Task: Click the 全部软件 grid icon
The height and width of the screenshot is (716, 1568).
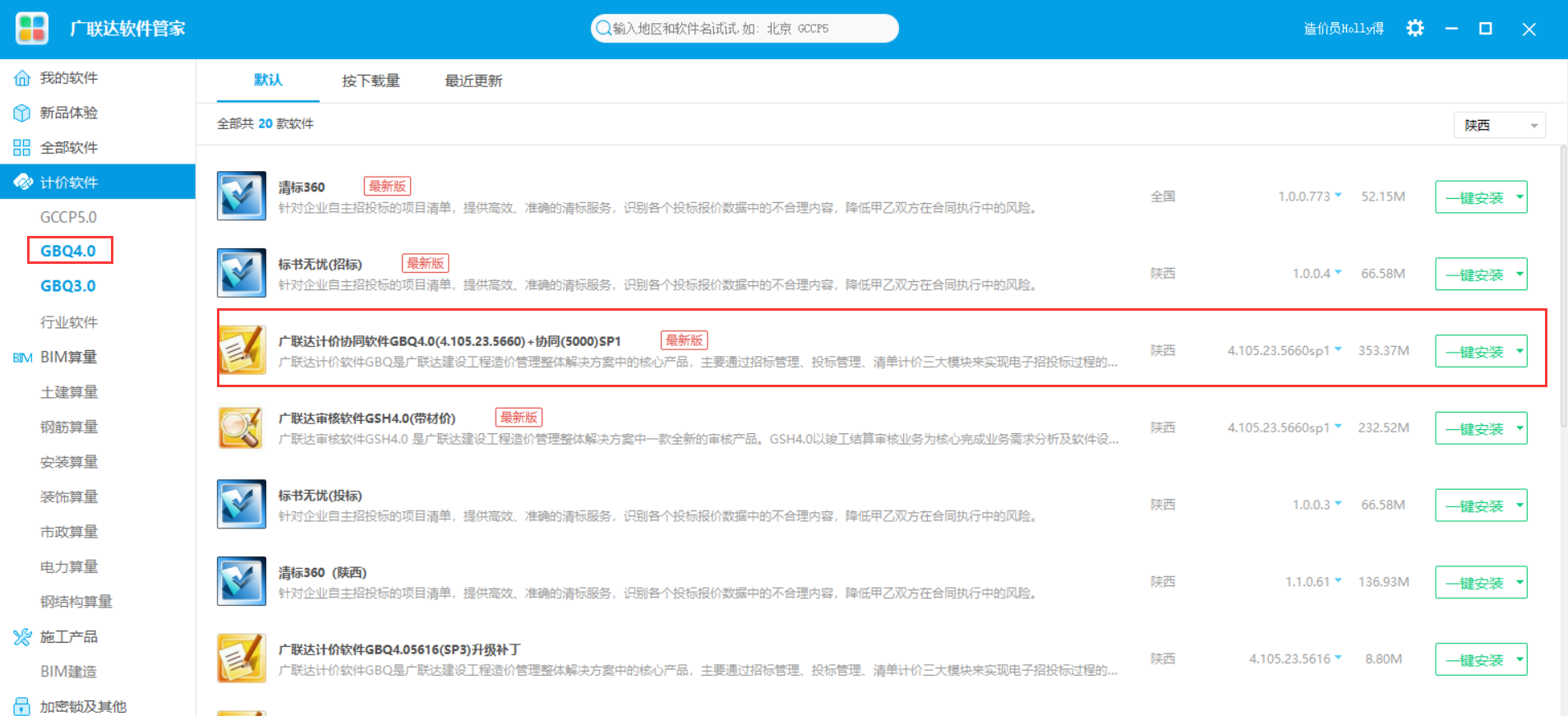Action: 22,148
